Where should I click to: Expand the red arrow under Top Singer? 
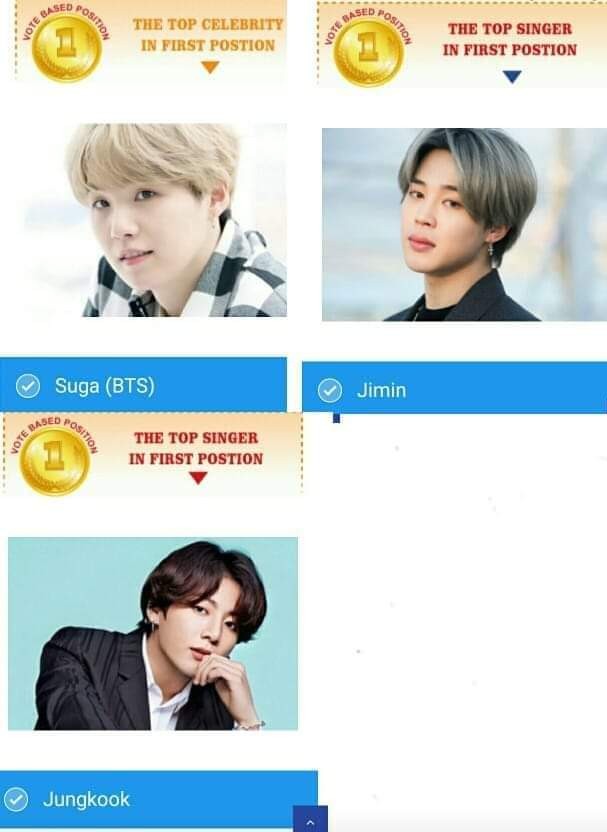pos(198,478)
